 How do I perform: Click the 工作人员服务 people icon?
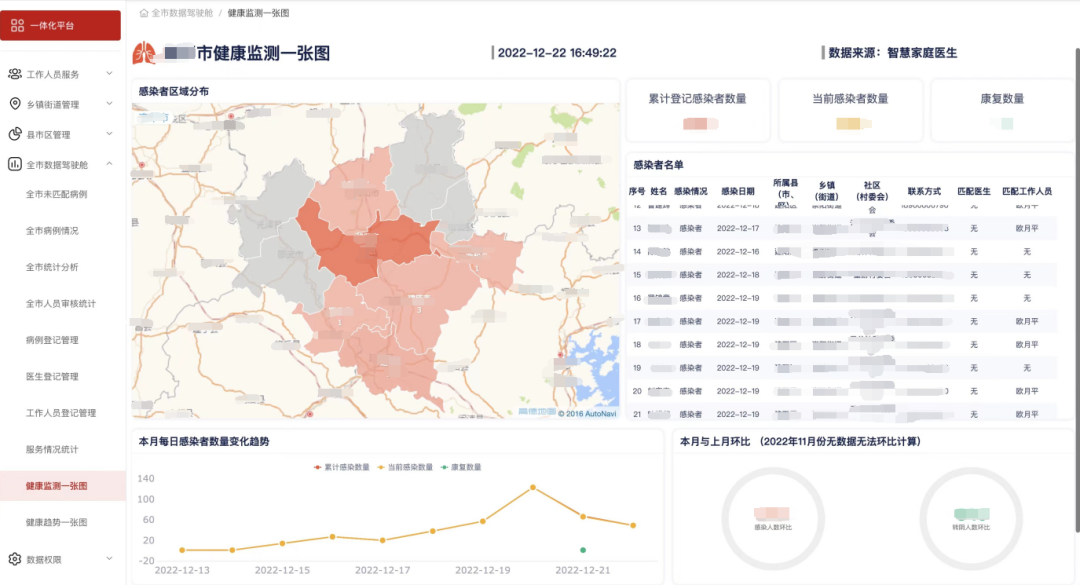pos(14,74)
